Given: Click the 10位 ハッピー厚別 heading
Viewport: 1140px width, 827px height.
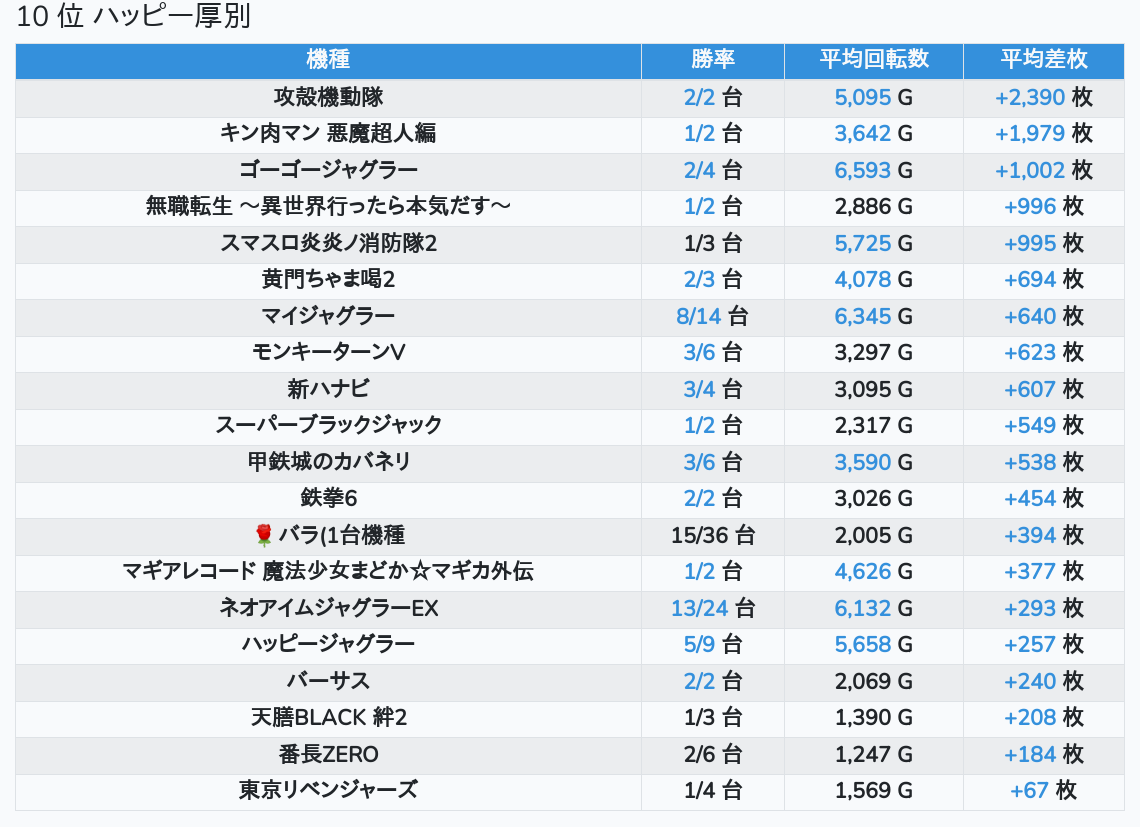Looking at the screenshot, I should click(134, 17).
